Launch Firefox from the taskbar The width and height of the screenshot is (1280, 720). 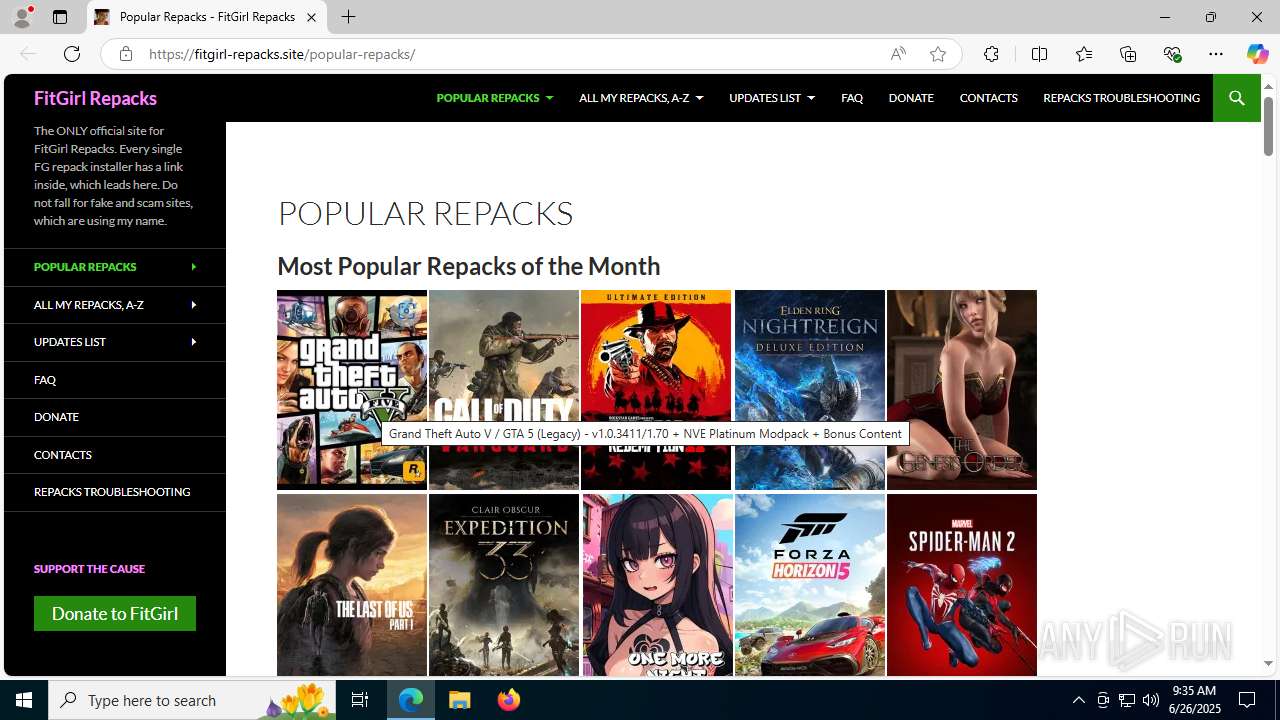[508, 700]
